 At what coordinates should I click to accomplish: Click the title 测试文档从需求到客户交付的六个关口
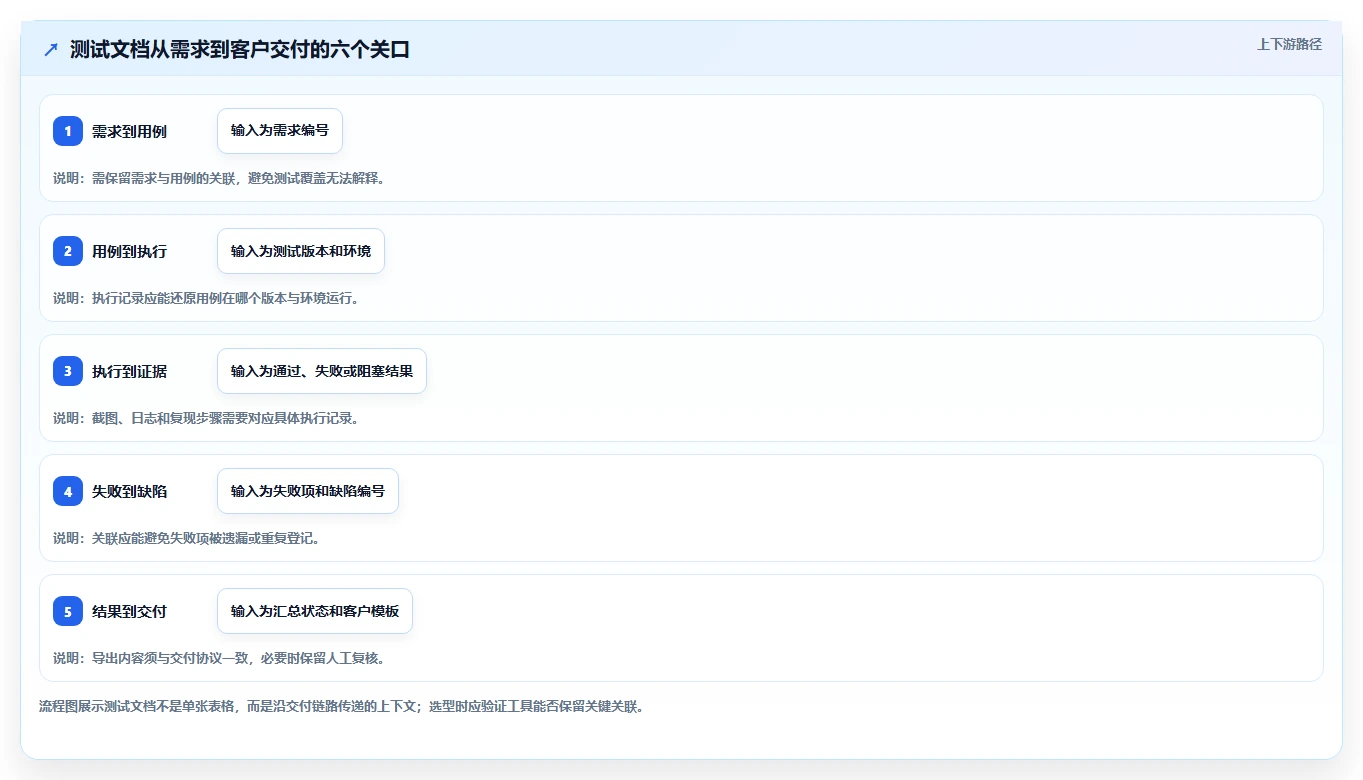point(240,49)
